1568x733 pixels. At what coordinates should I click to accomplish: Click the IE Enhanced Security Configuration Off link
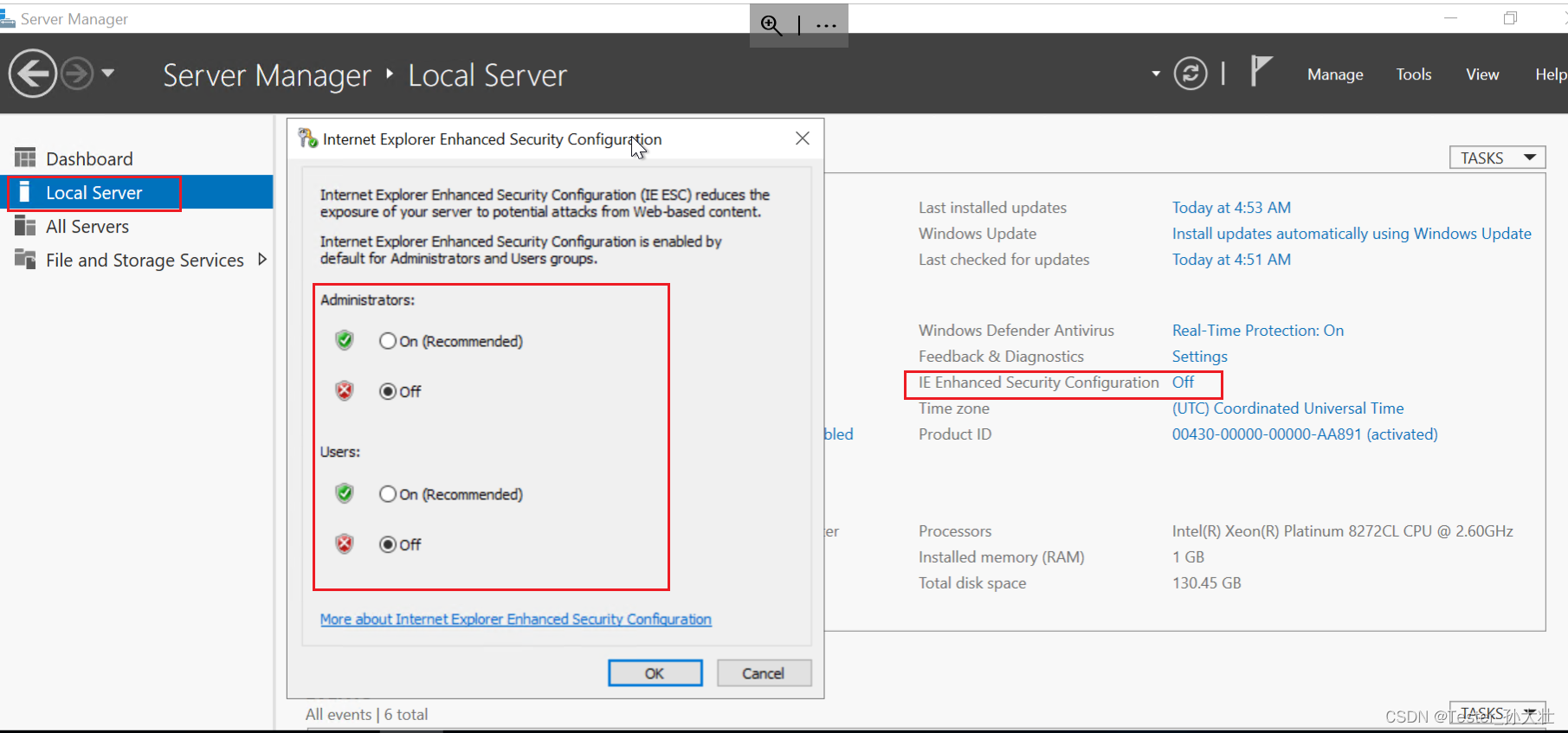coord(1183,383)
